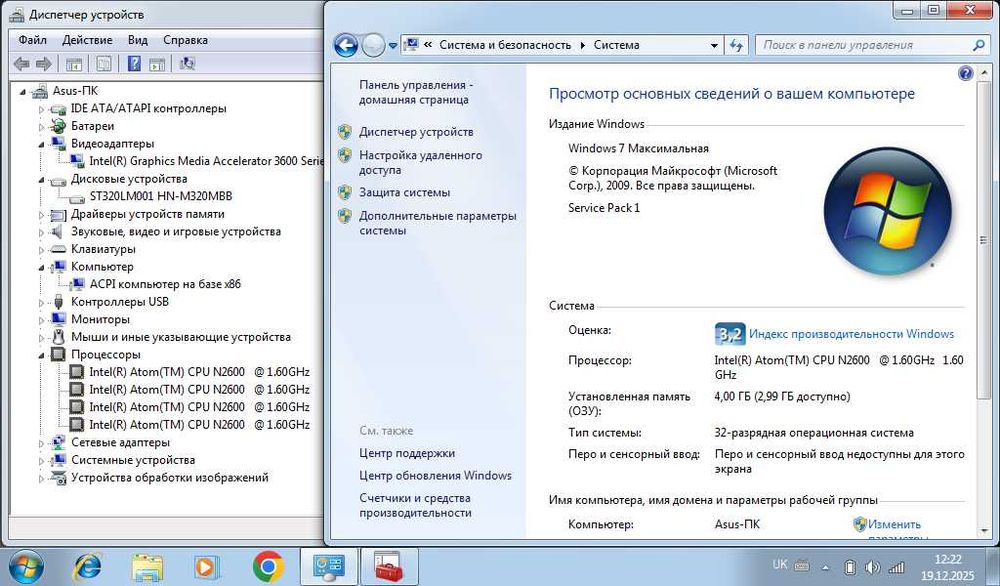Click Панель управления домашняя страница link
Screen dimensions: 1000x586
(416, 92)
